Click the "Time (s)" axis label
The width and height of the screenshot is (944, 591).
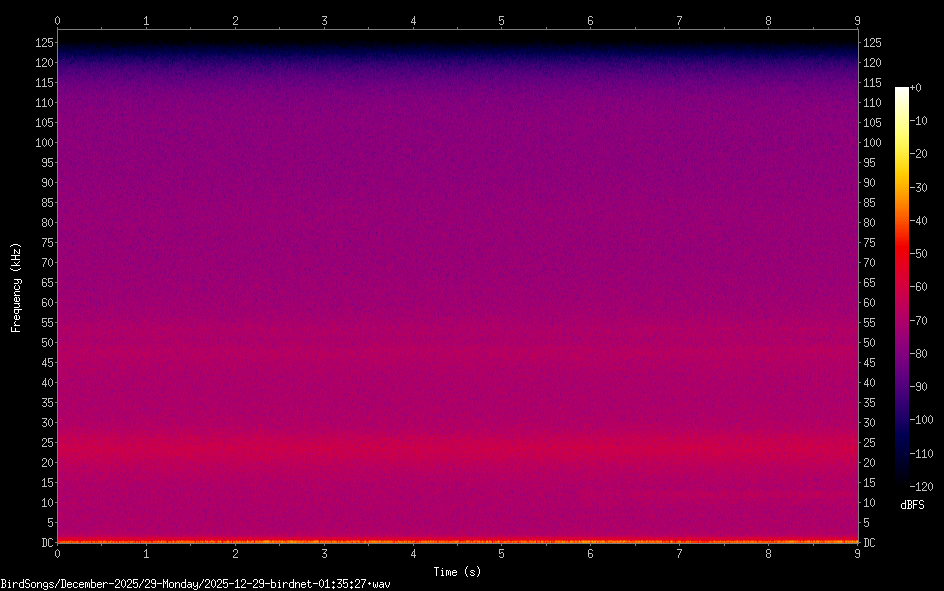click(x=457, y=572)
